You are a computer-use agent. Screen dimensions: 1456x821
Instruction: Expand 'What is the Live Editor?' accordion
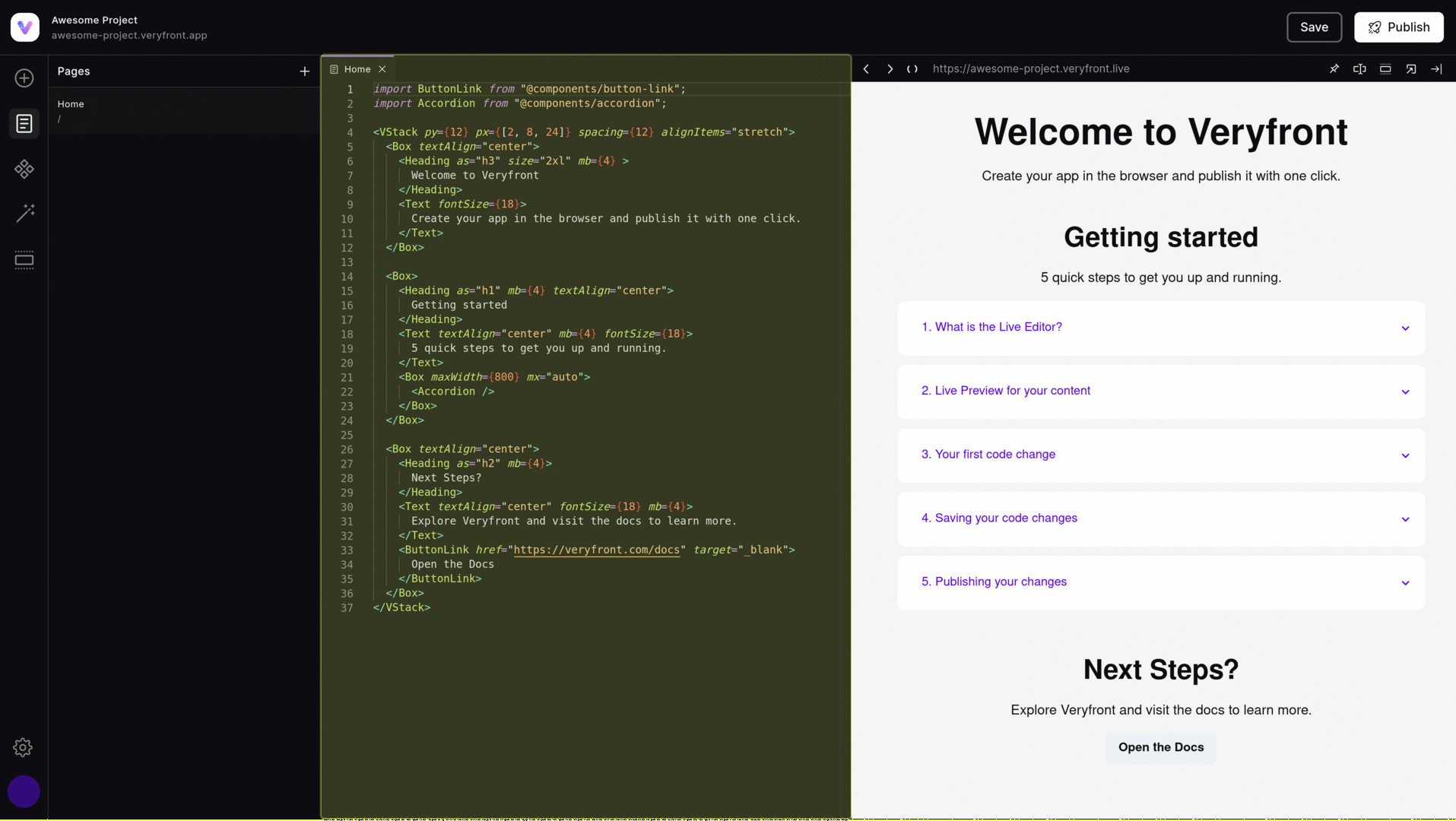1161,328
